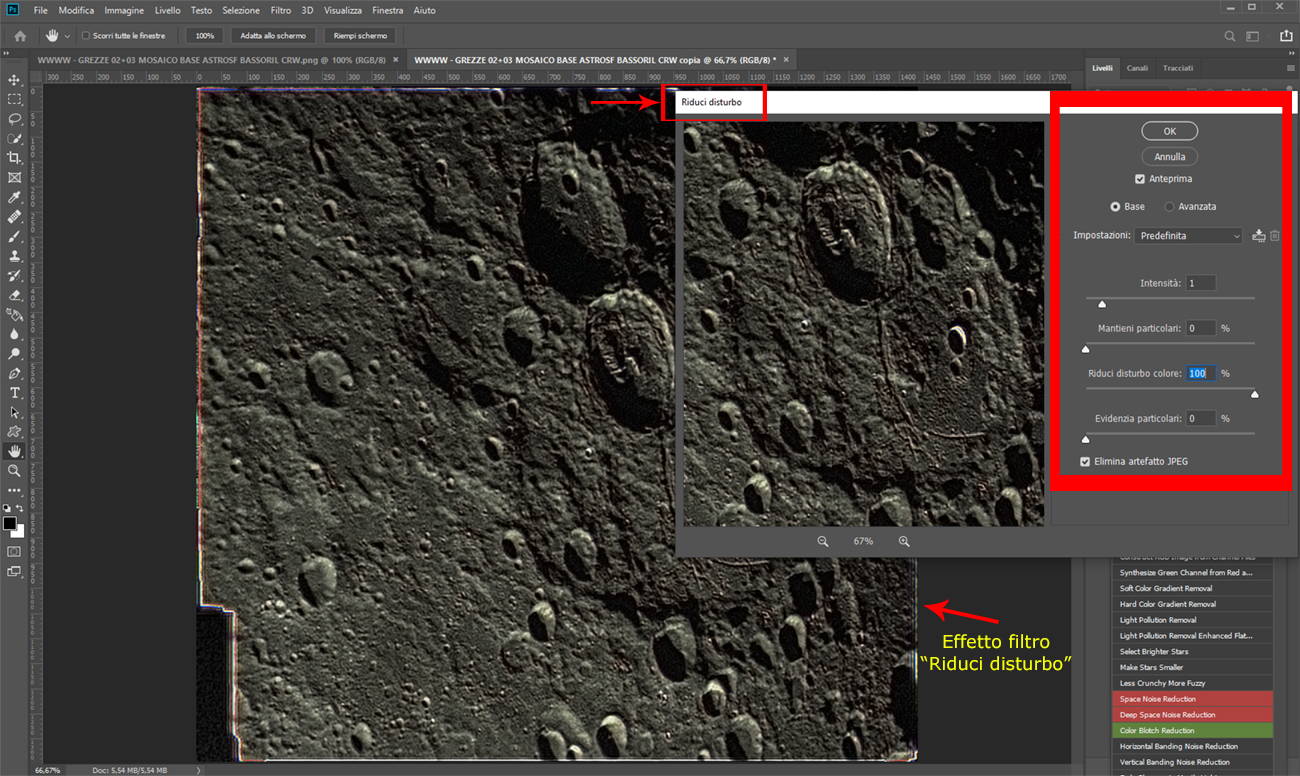The height and width of the screenshot is (776, 1300).
Task: Click the share image icon
Action: (x=1286, y=36)
